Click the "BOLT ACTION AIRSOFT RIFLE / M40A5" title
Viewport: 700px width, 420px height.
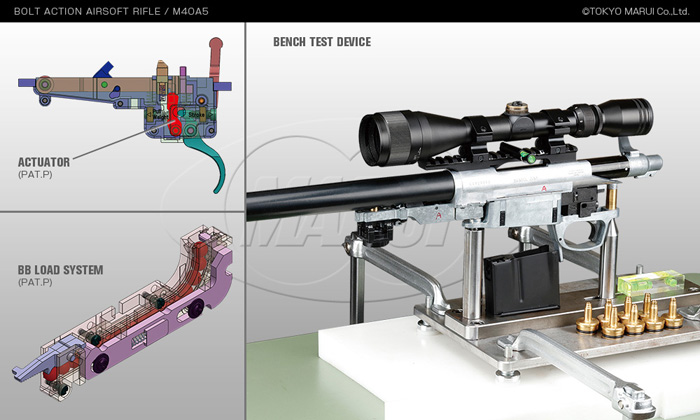111,11
